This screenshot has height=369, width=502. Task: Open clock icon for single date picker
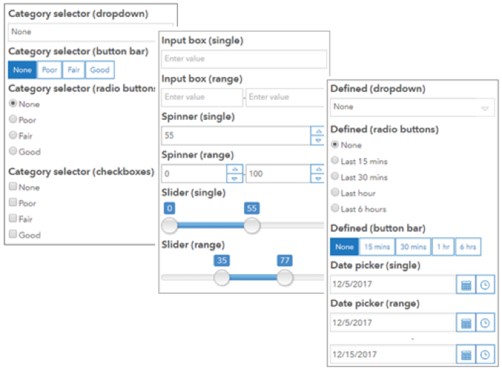(x=485, y=285)
